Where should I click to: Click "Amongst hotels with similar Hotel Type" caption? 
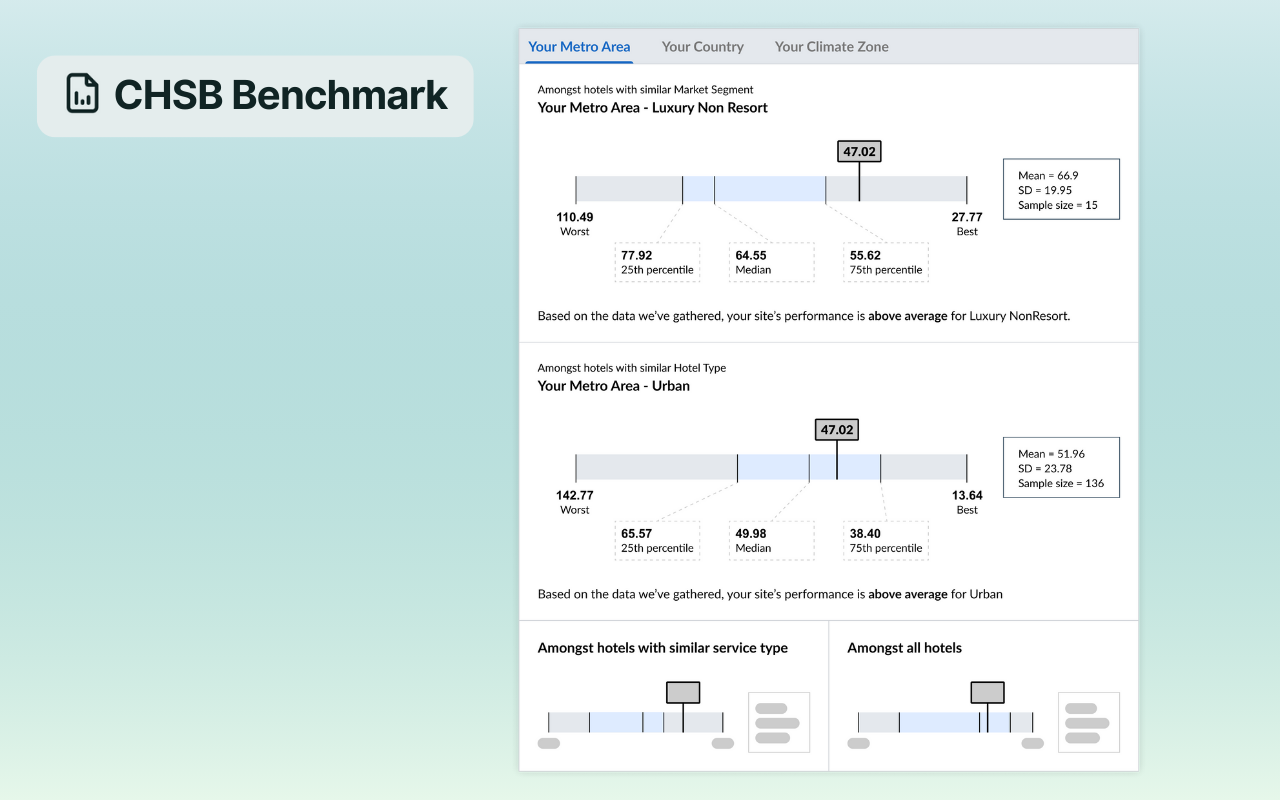632,367
